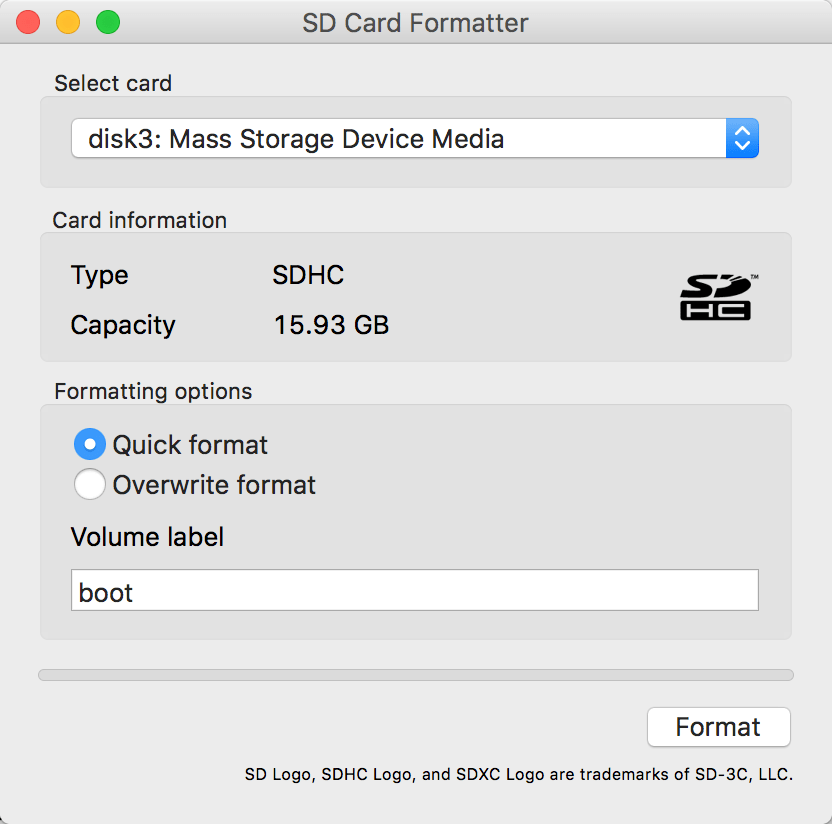Expand the disk3 Mass Storage device list
This screenshot has width=832, height=824.
pyautogui.click(x=742, y=139)
